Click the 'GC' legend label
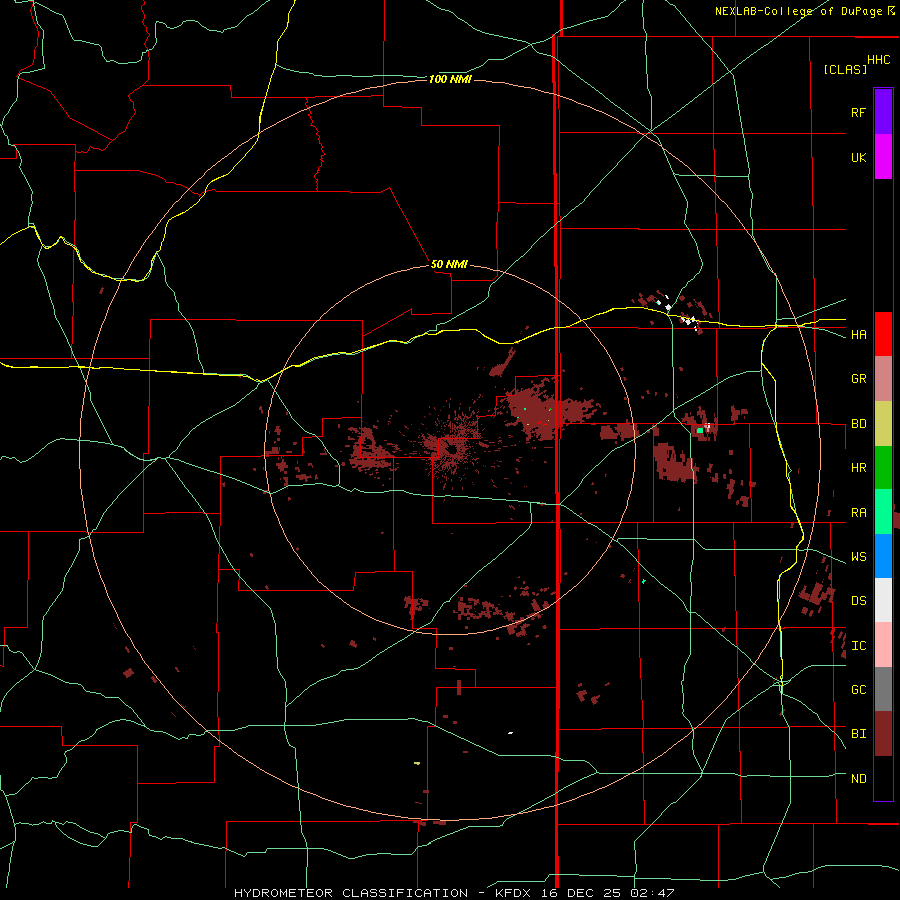This screenshot has height=900, width=900. click(x=858, y=690)
